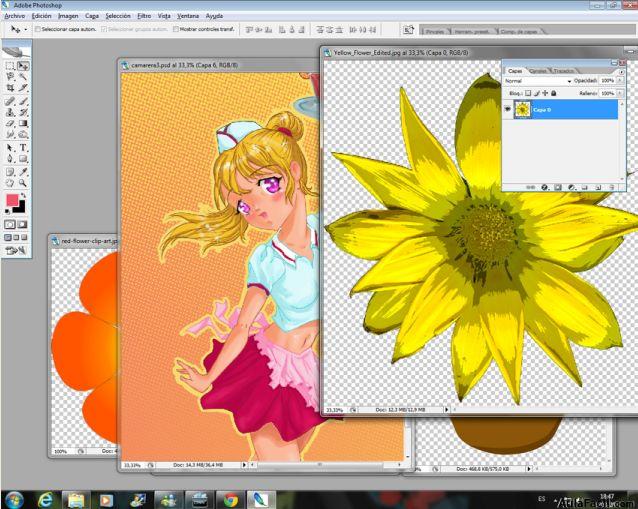The height and width of the screenshot is (509, 638).
Task: Select the Dodge tool
Action: click(x=23, y=134)
